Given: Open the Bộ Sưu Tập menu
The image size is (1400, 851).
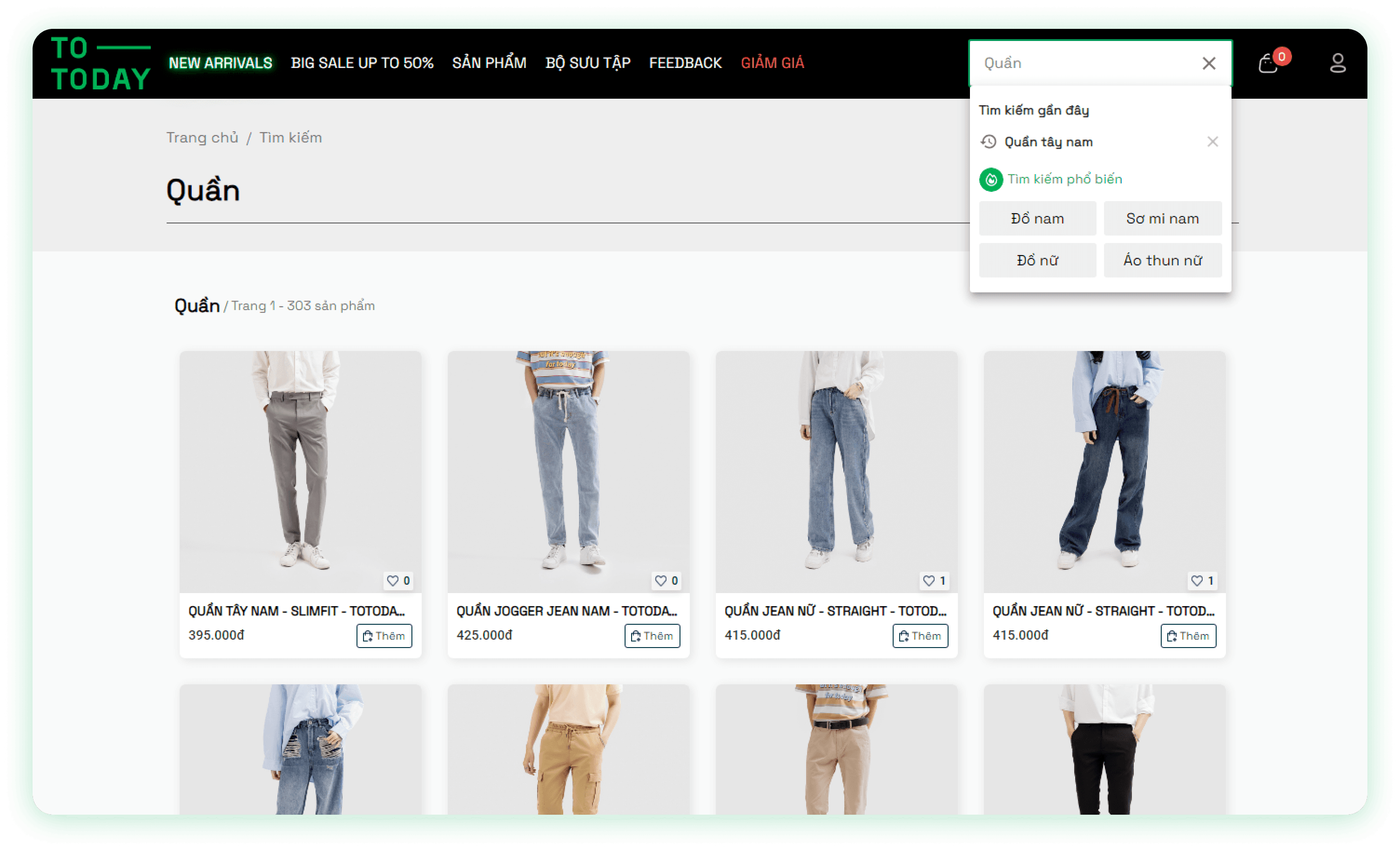Looking at the screenshot, I should 588,63.
